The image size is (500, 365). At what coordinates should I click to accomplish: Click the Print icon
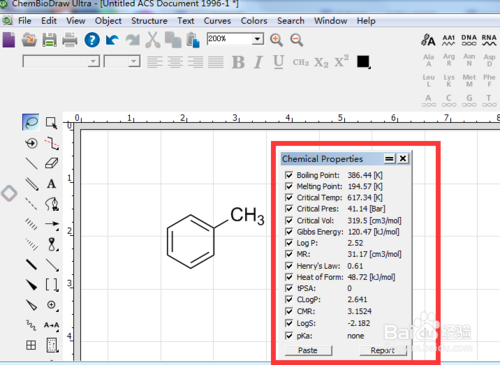[x=70, y=40]
